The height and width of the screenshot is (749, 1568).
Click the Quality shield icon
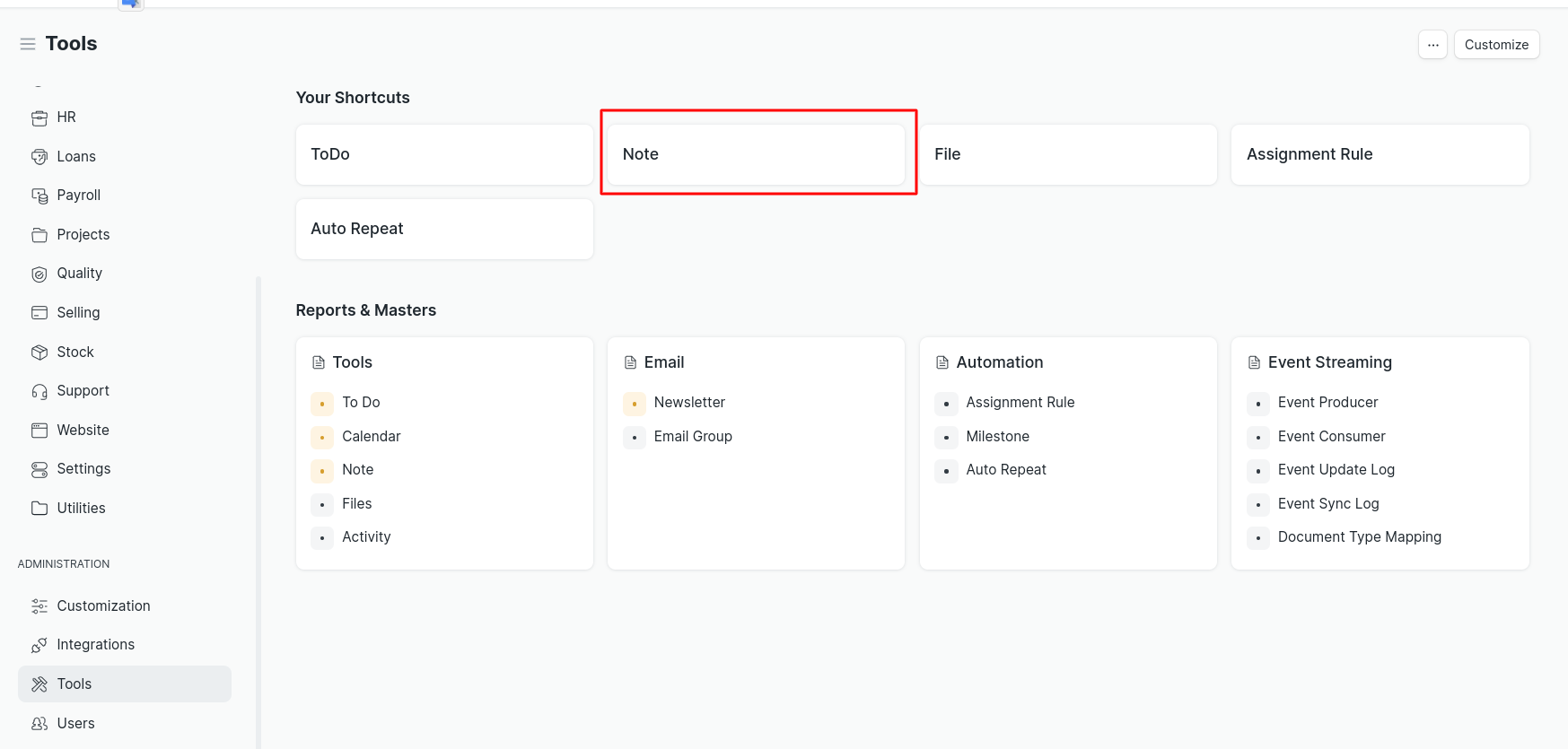click(39, 274)
